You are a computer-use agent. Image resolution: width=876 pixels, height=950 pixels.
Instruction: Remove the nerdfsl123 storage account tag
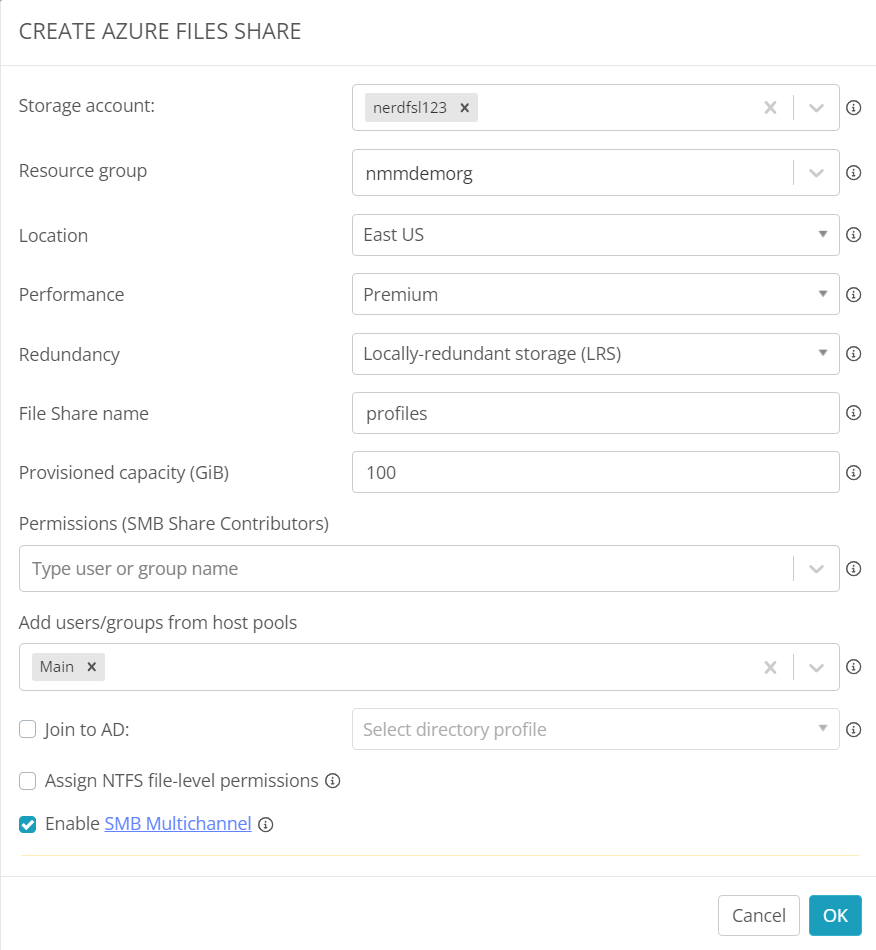[x=465, y=108]
